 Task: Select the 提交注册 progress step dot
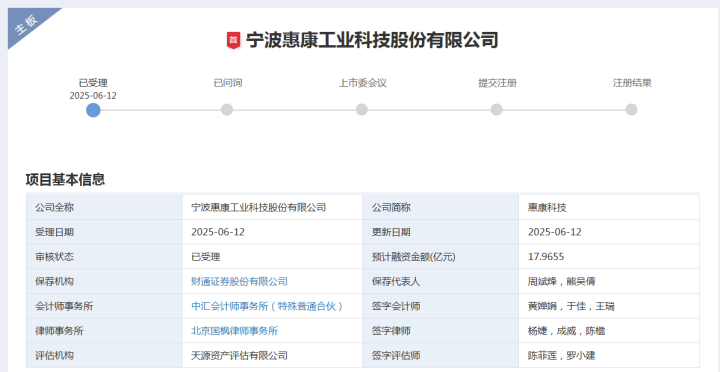click(496, 110)
